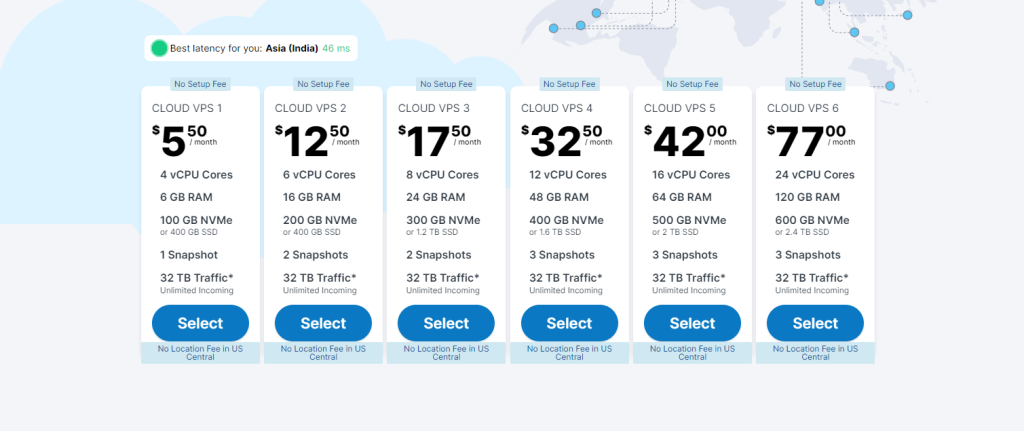Click 32 TB Traffic* on VPS 5

pos(688,278)
